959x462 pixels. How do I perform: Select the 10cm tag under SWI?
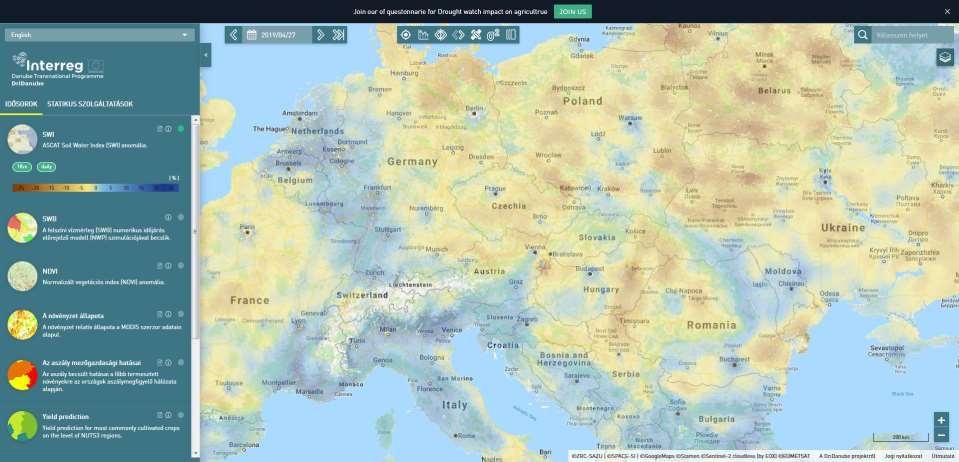pos(22,166)
